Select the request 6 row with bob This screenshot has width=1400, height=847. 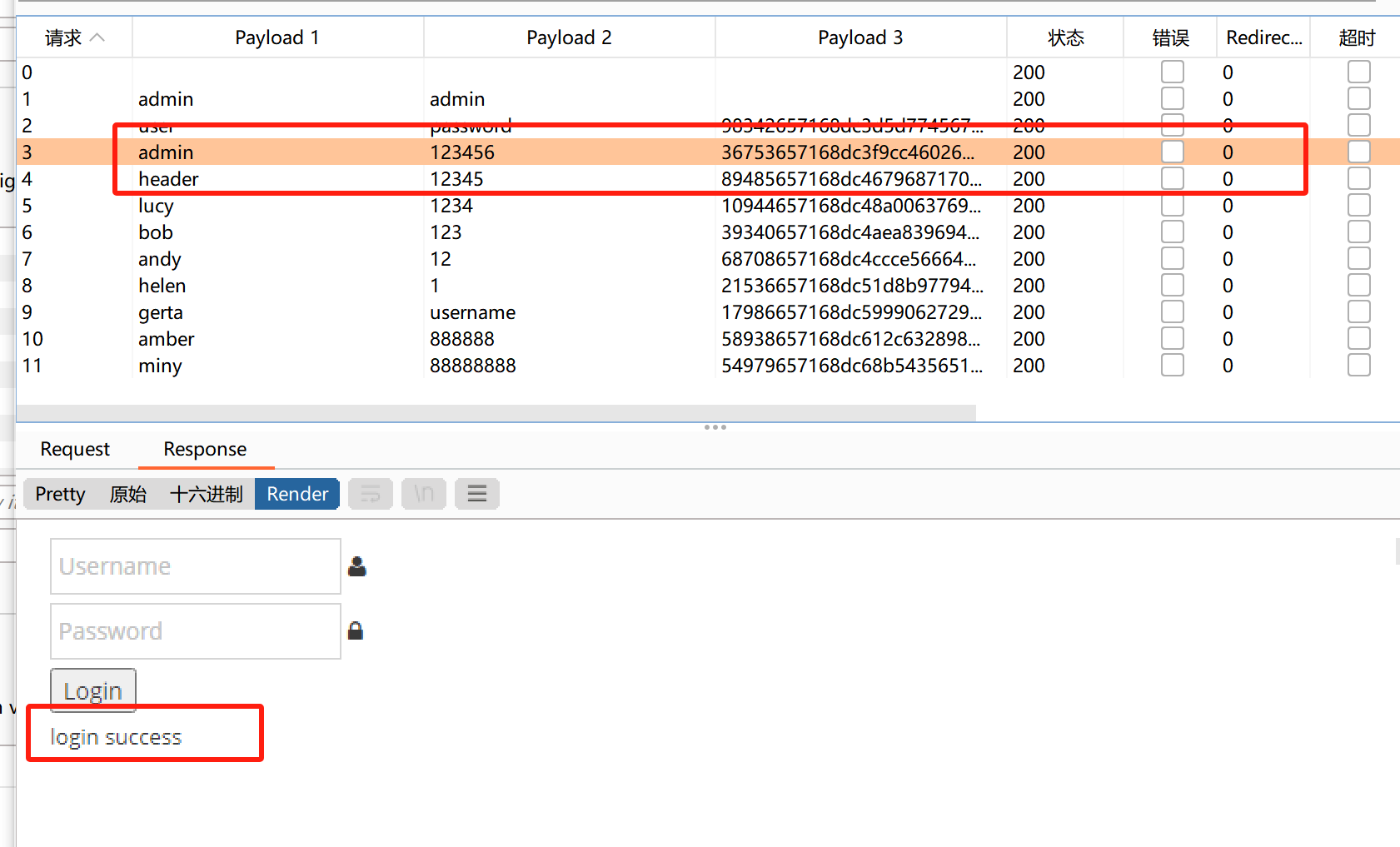156,232
